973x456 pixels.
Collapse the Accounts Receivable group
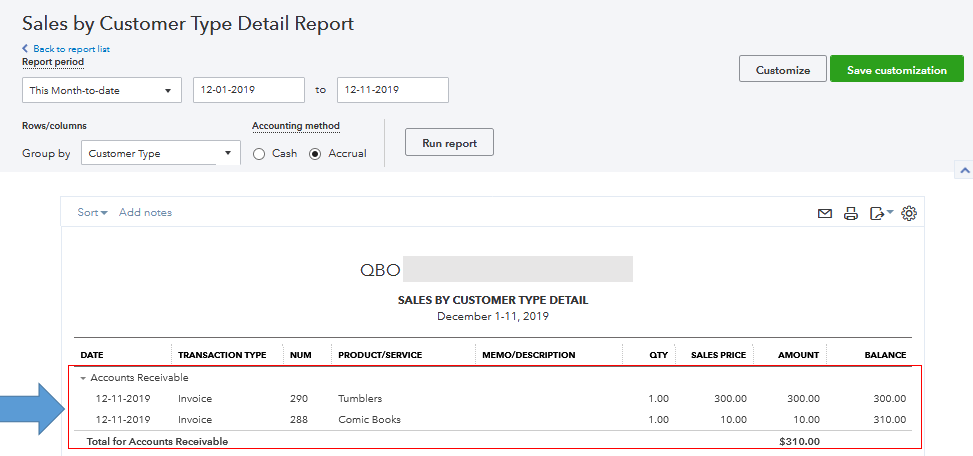click(x=83, y=378)
